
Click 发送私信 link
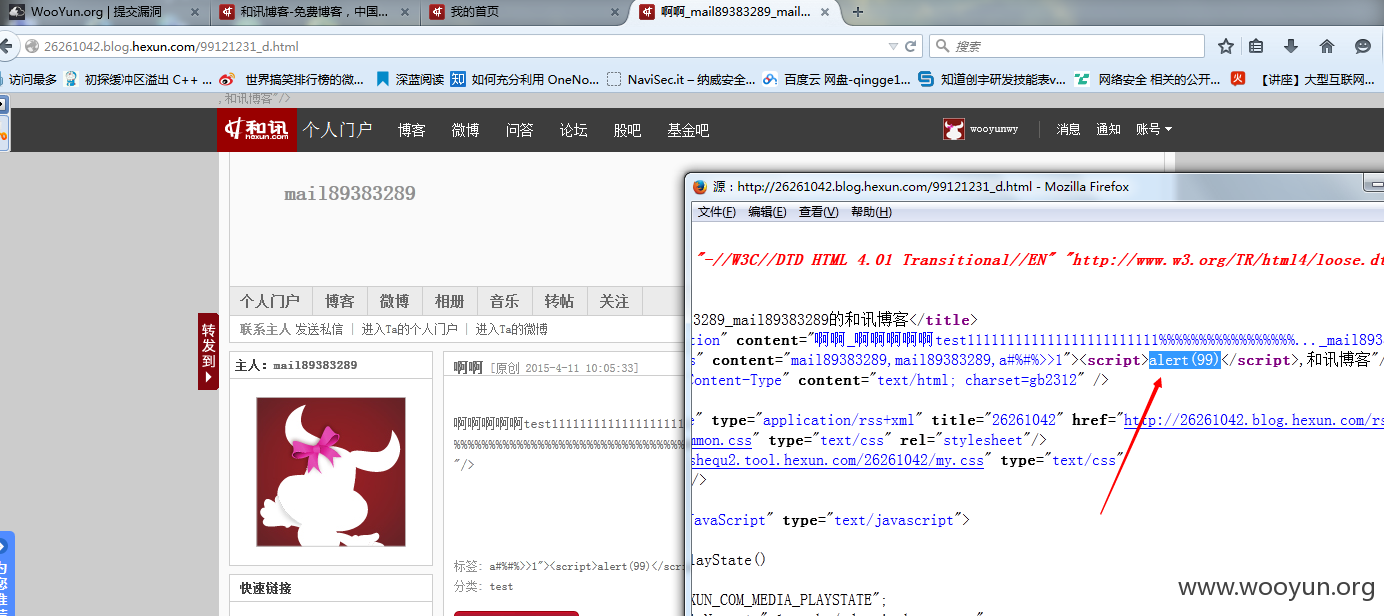click(319, 329)
